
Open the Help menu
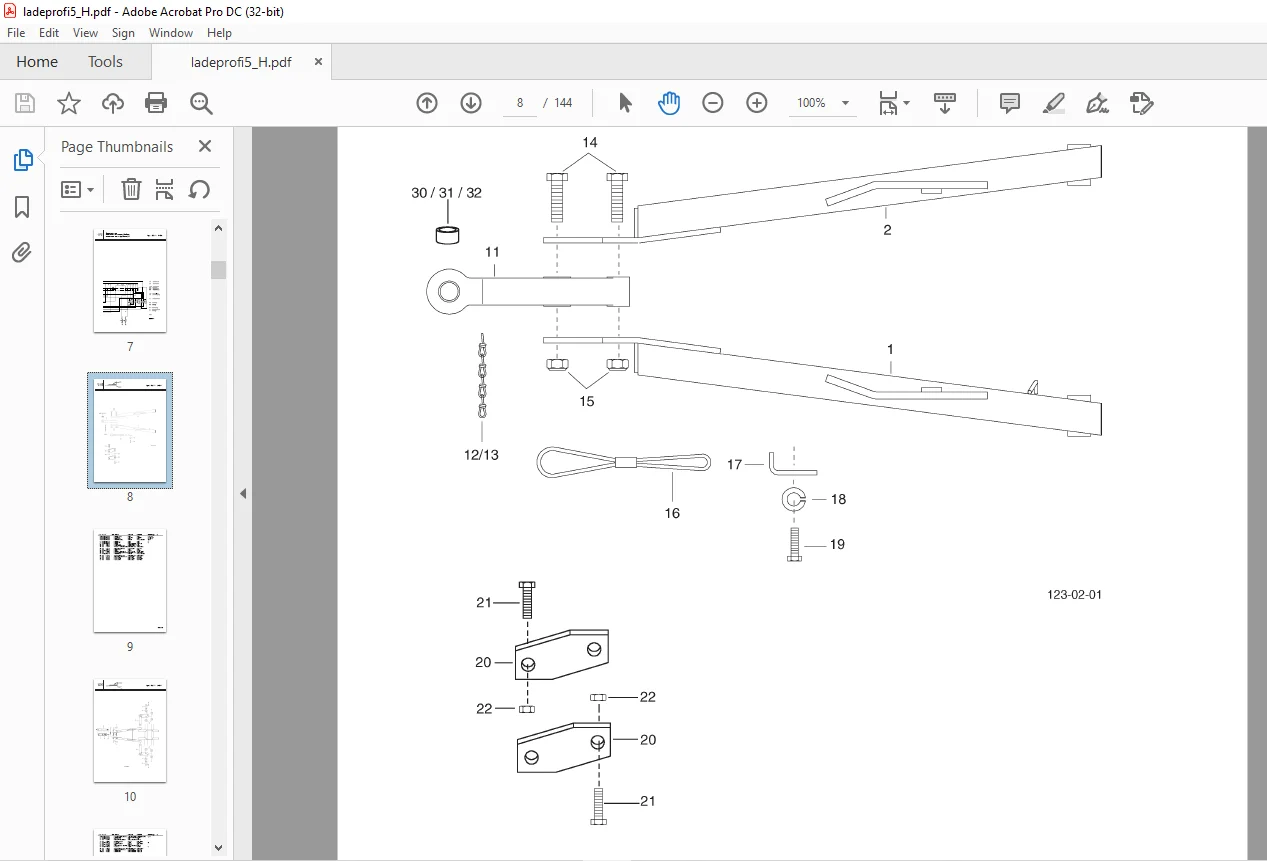[219, 33]
